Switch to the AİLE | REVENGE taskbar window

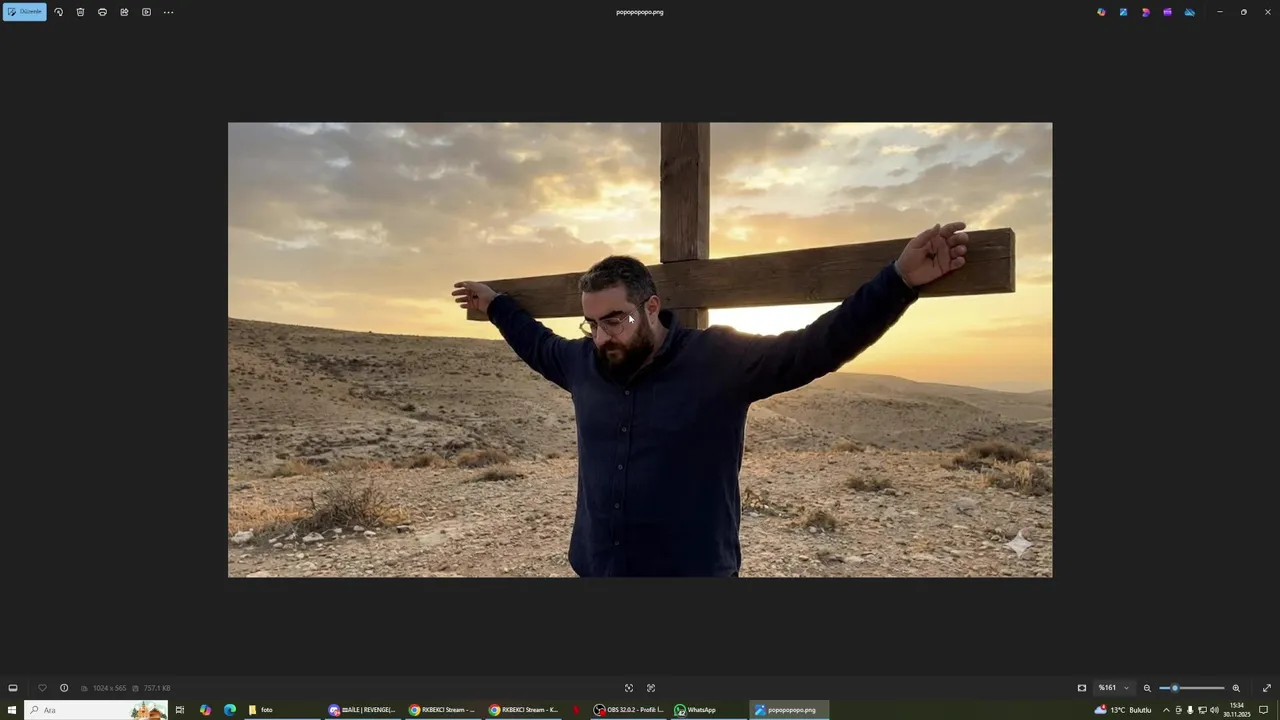coord(364,710)
